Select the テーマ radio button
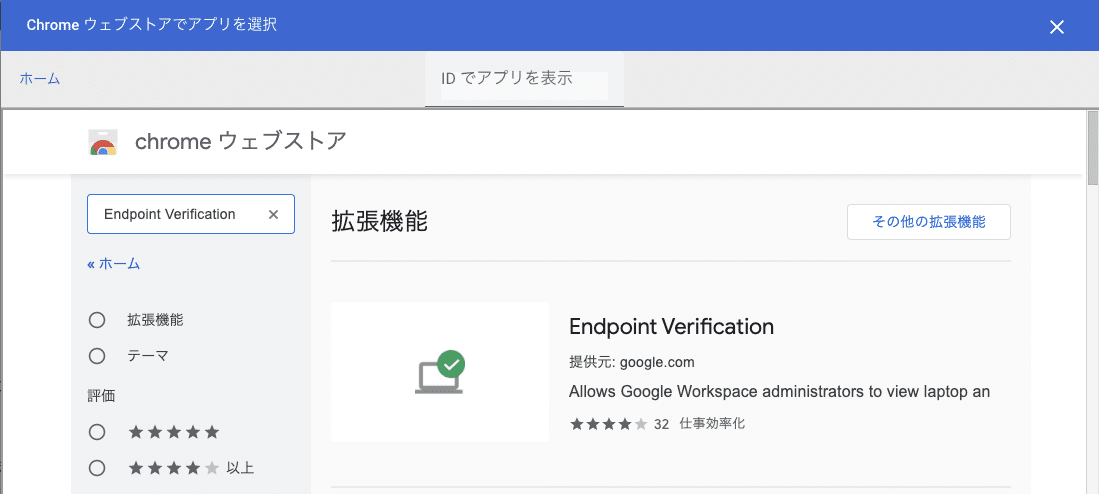This screenshot has width=1099, height=494. (x=97, y=355)
